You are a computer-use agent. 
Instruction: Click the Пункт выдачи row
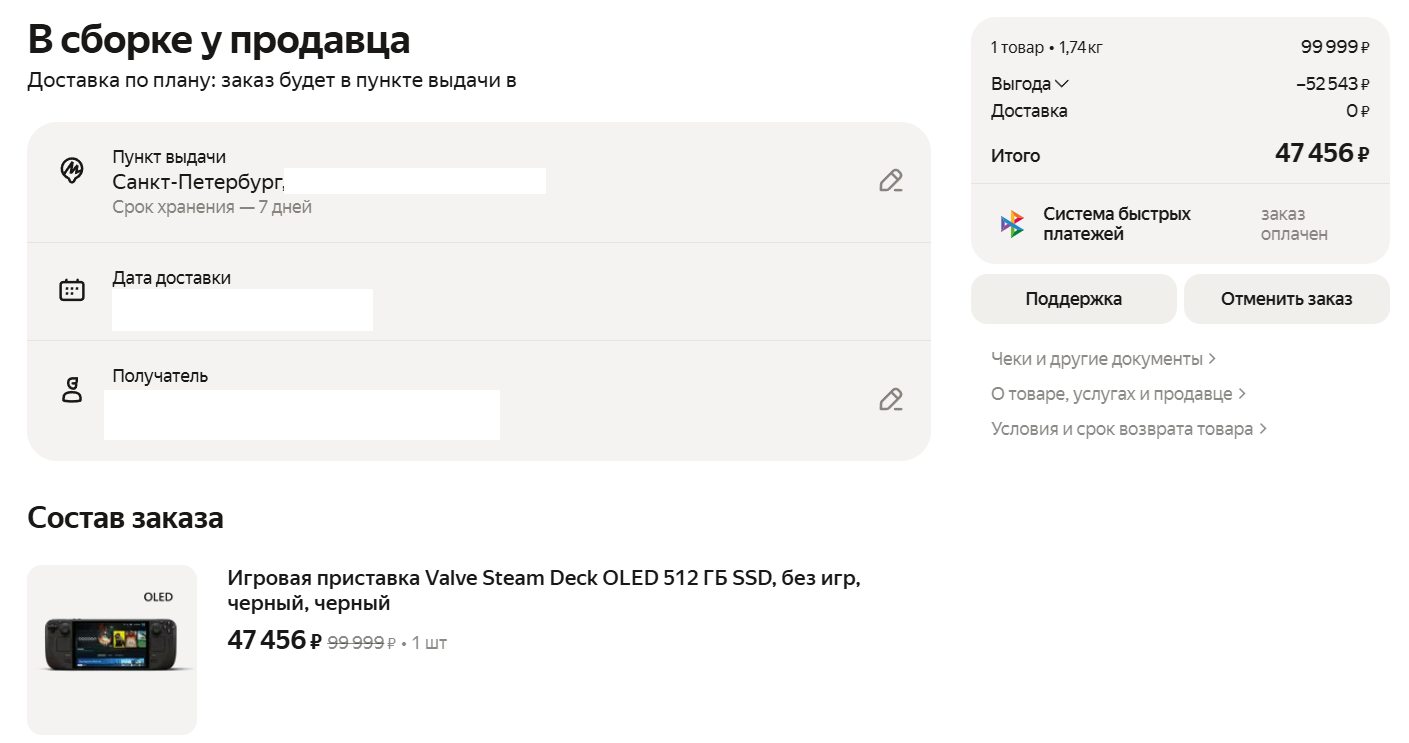(x=479, y=182)
